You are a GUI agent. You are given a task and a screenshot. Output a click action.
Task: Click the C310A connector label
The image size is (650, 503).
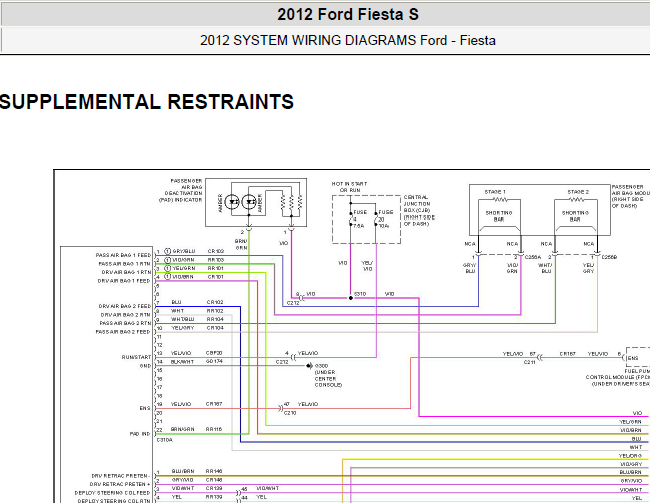[164, 439]
